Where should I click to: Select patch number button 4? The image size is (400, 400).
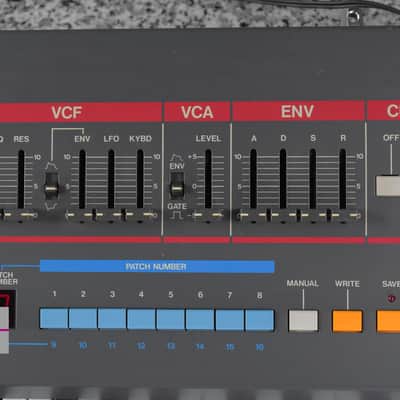pos(141,319)
